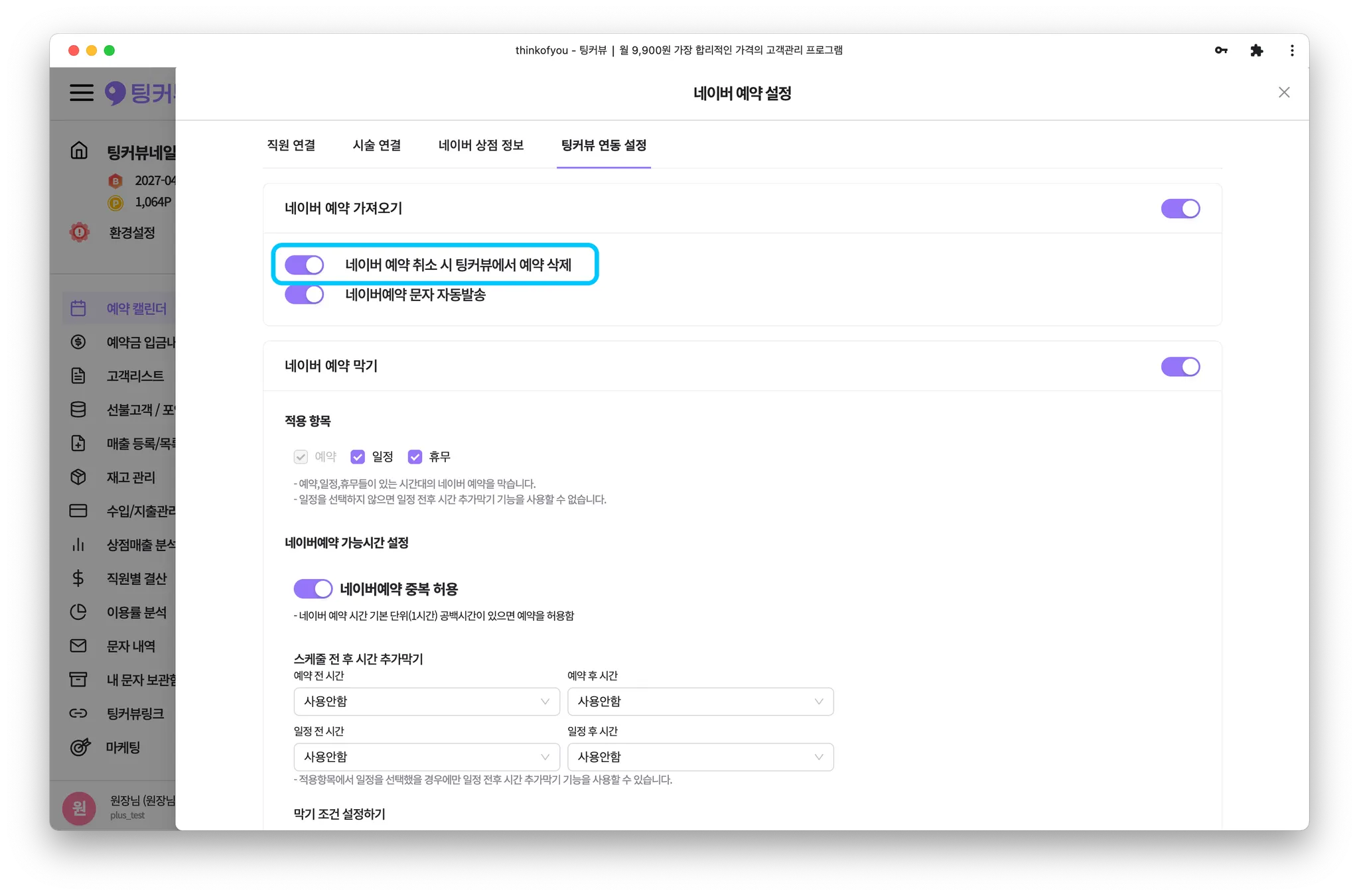Click the home icon in sidebar

(79, 151)
